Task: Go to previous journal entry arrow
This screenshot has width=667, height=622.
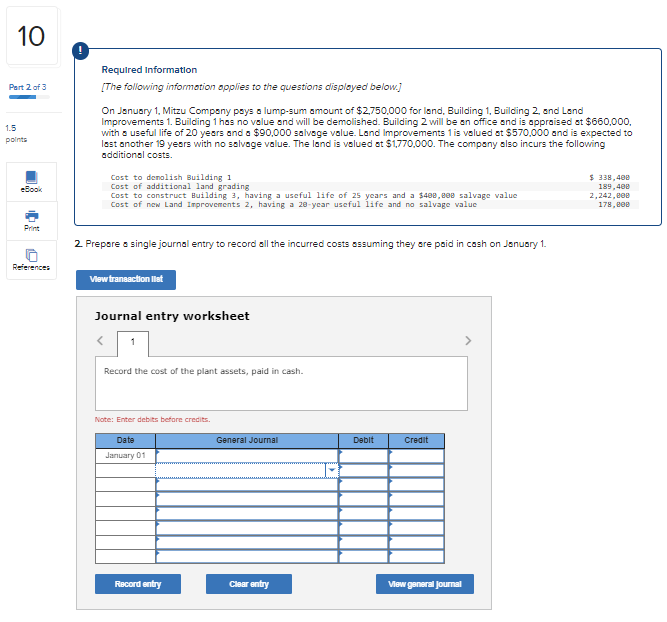Action: (100, 341)
